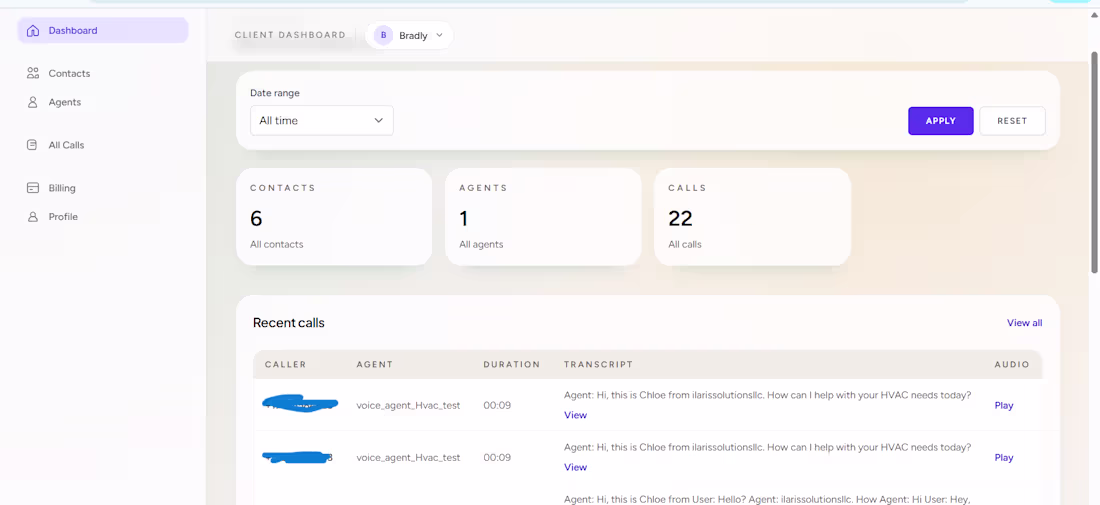Select the Agents count card showing 1
Viewport: 1100px width, 505px height.
click(x=543, y=217)
